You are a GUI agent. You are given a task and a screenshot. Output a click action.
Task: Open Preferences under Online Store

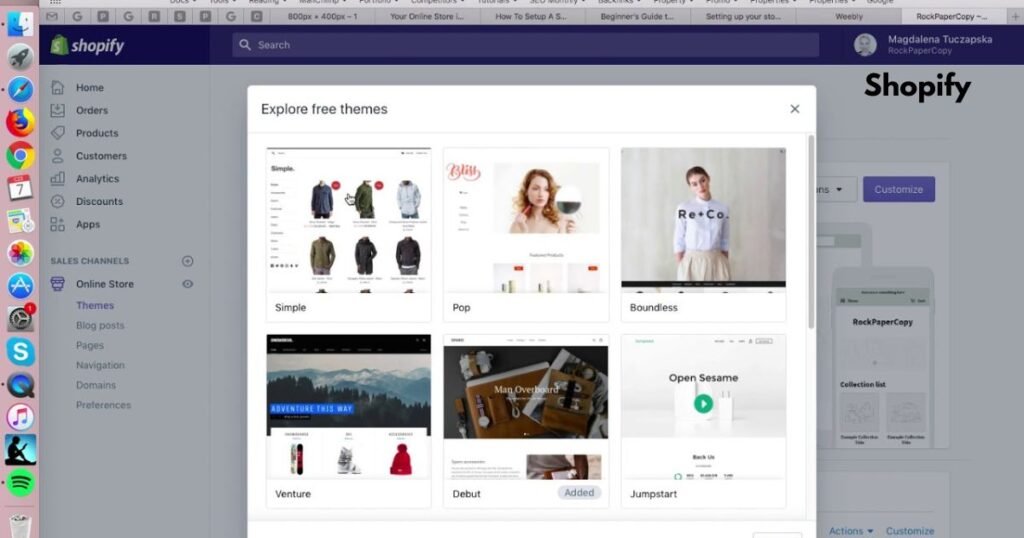[103, 405]
